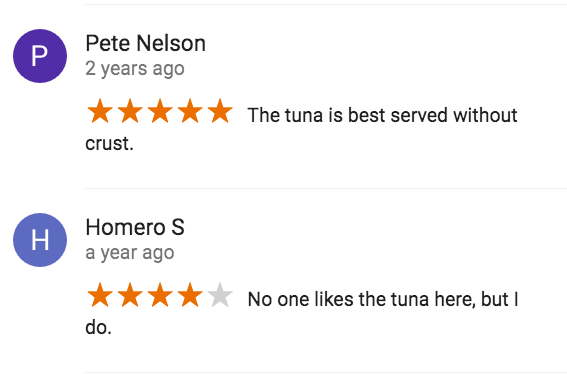This screenshot has height=374, width=567.
Task: Open Pete Nelson's reviewer profile name
Action: tap(145, 43)
